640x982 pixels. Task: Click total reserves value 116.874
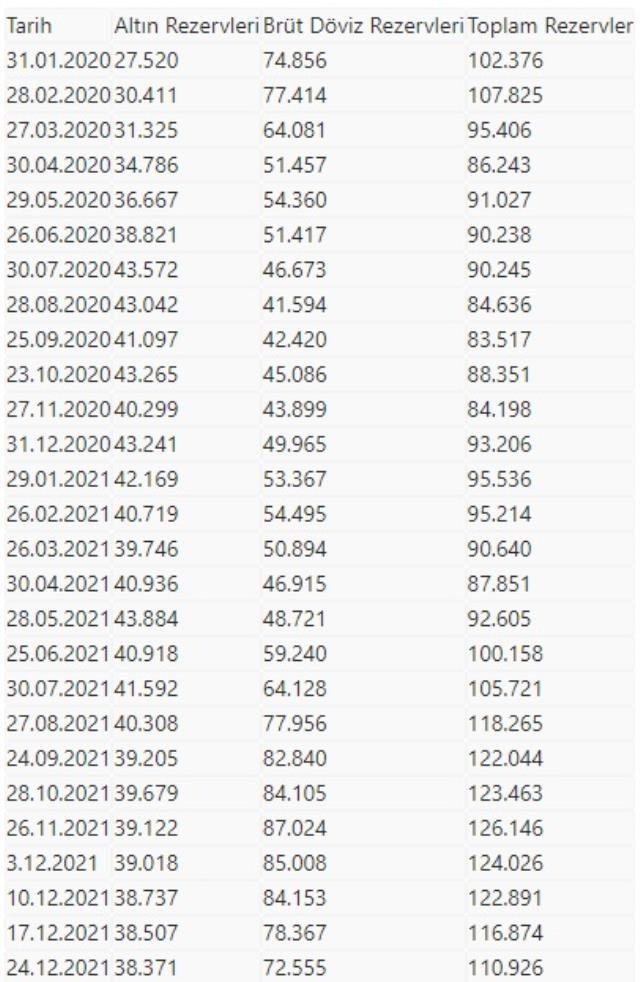click(x=505, y=933)
